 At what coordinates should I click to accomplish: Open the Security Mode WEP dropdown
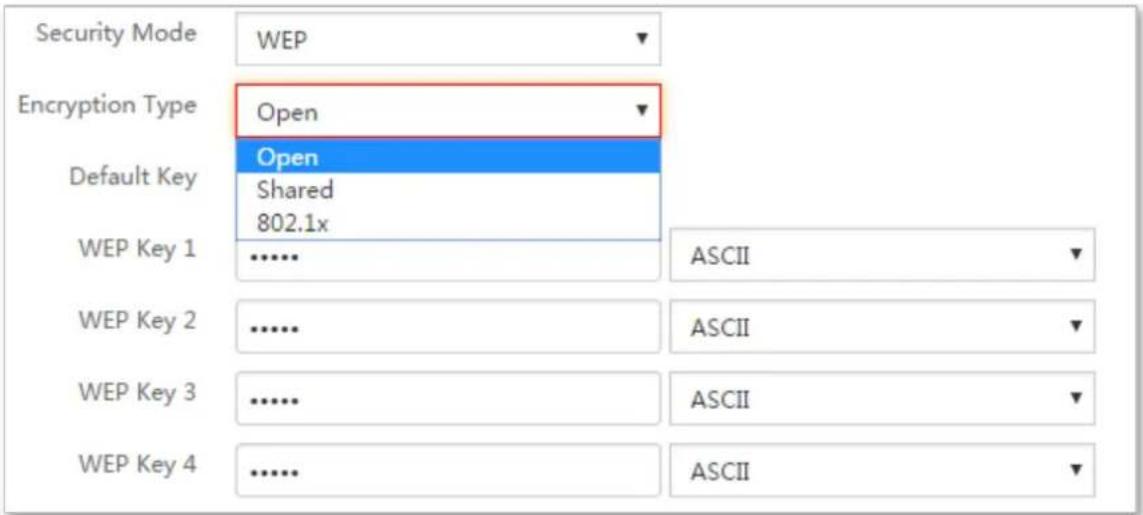448,39
